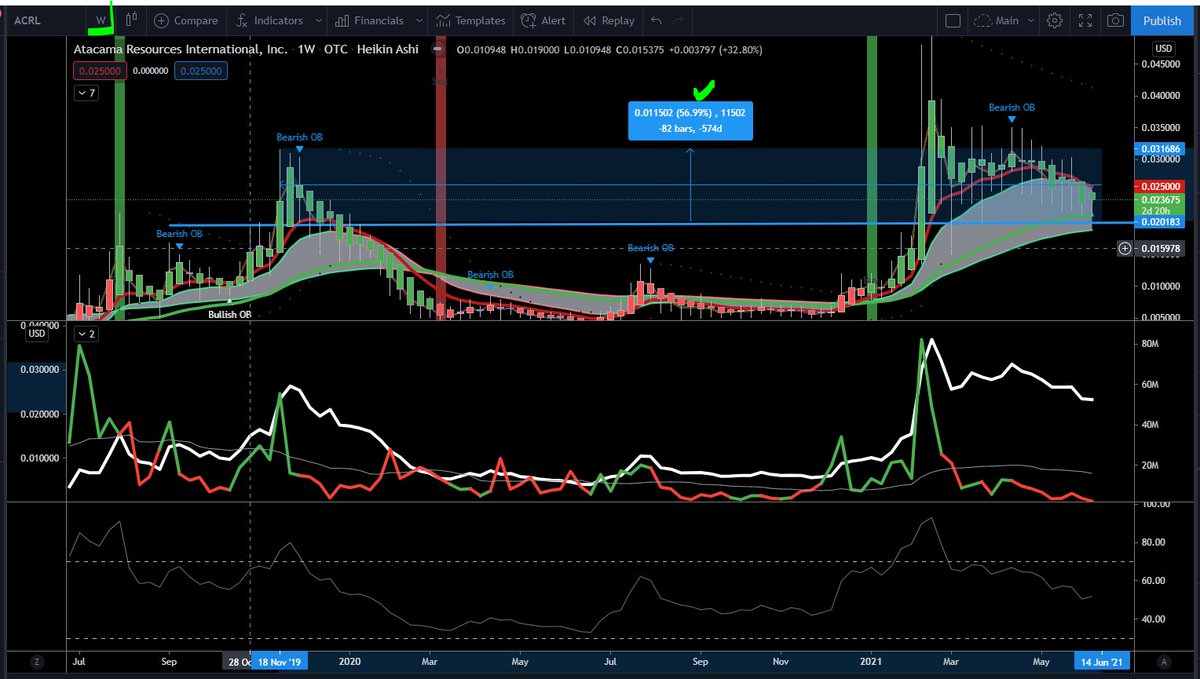Screen dimensions: 1200x679
Task: Open indicator Templates menu
Action: point(471,20)
